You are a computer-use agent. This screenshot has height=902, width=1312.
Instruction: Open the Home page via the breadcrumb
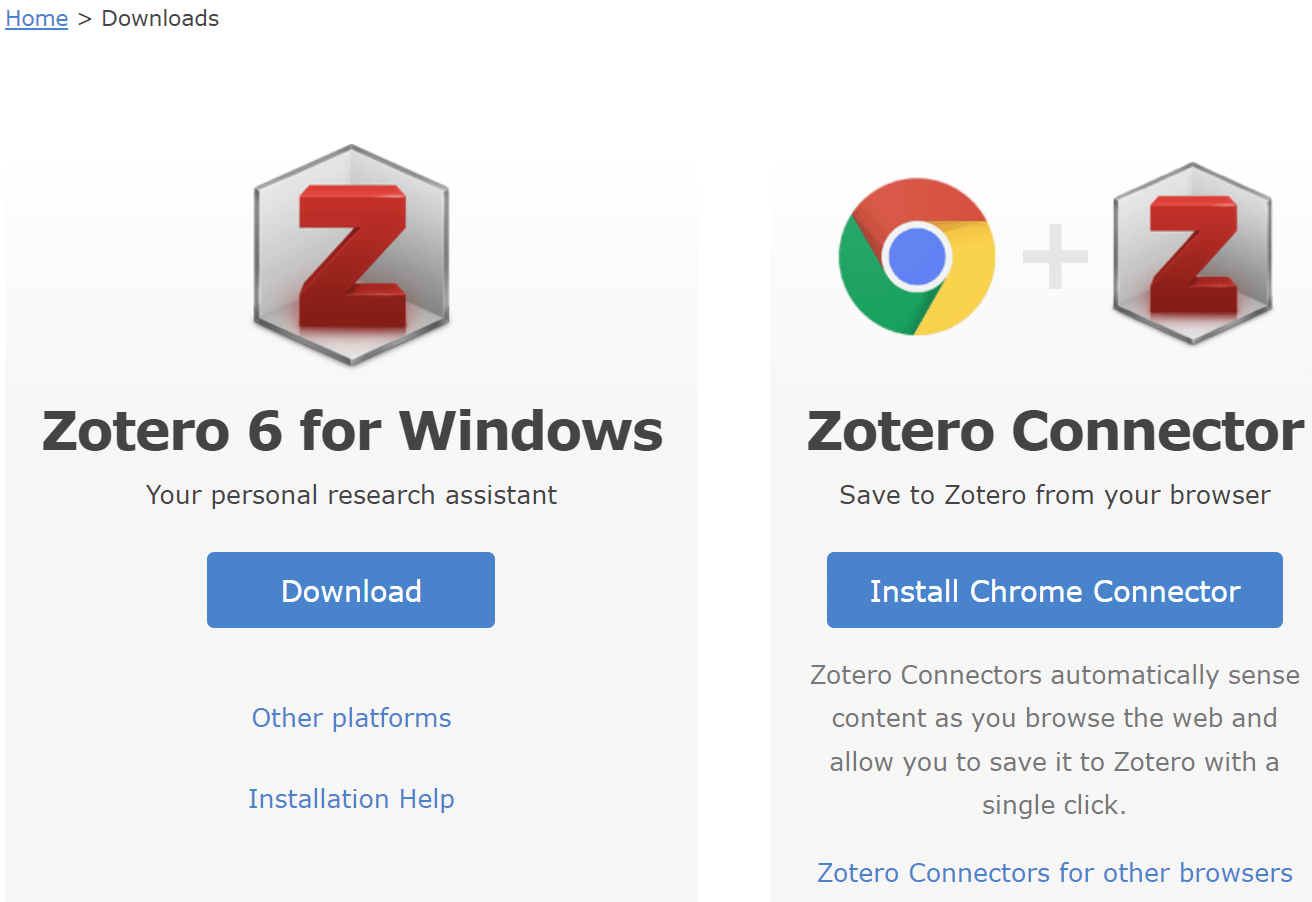pyautogui.click(x=36, y=18)
